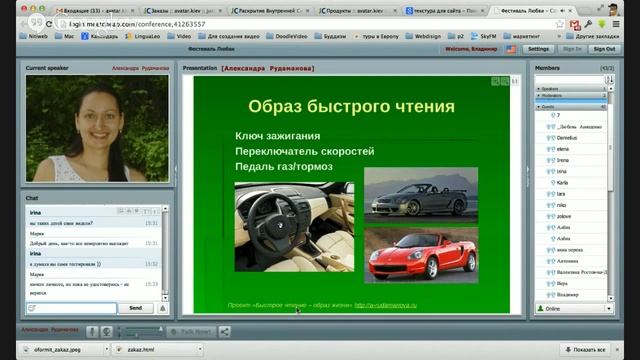
Task: Click the green extension icon in browser toolbar
Action: (602, 24)
